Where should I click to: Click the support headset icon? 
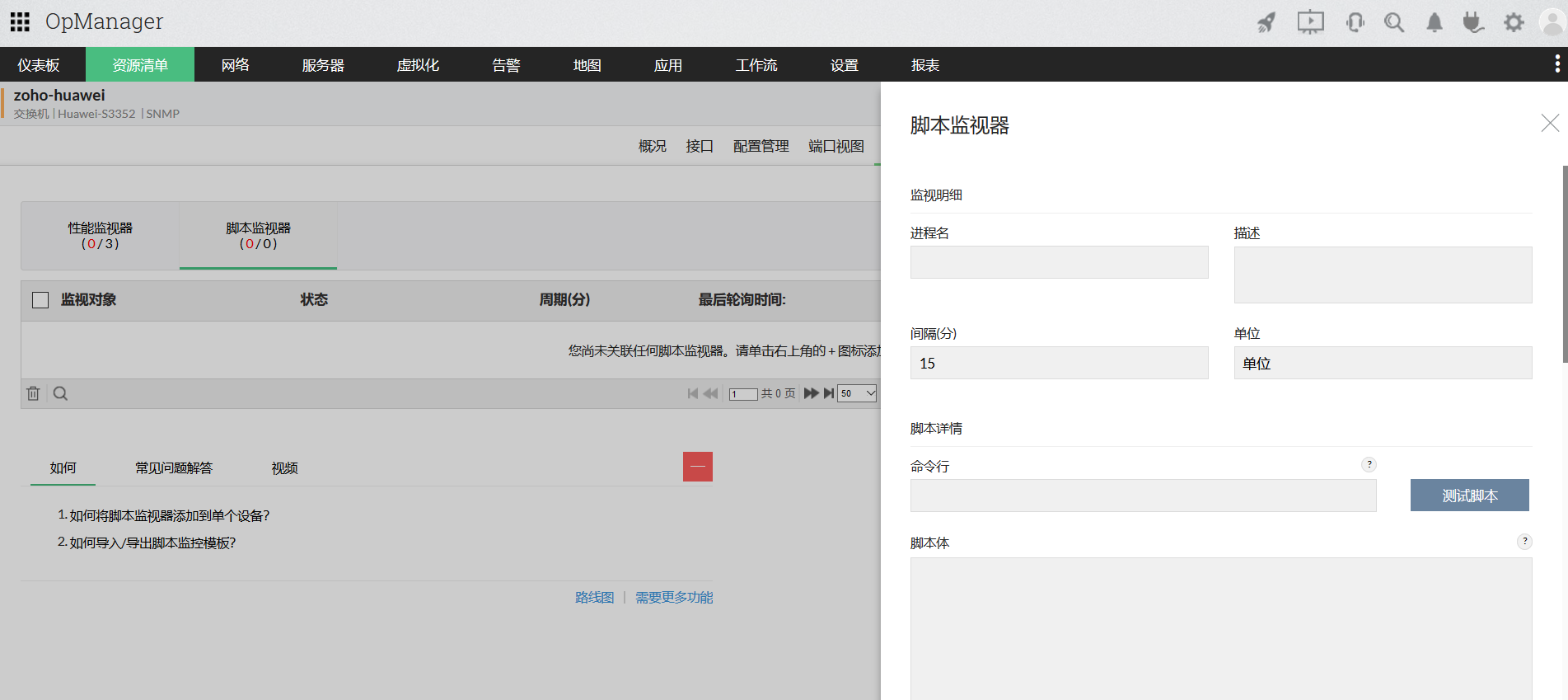click(x=1355, y=22)
